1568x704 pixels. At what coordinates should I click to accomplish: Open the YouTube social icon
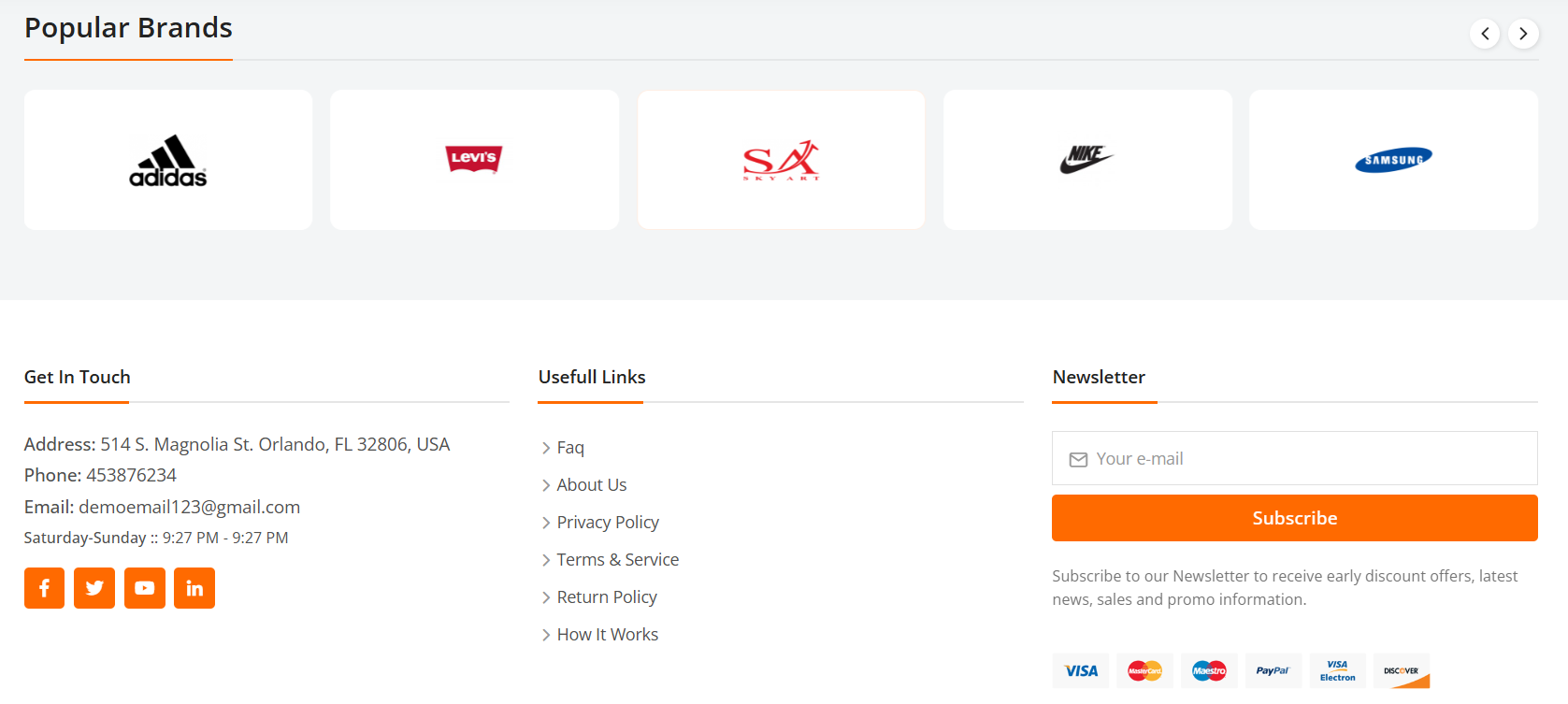point(145,588)
